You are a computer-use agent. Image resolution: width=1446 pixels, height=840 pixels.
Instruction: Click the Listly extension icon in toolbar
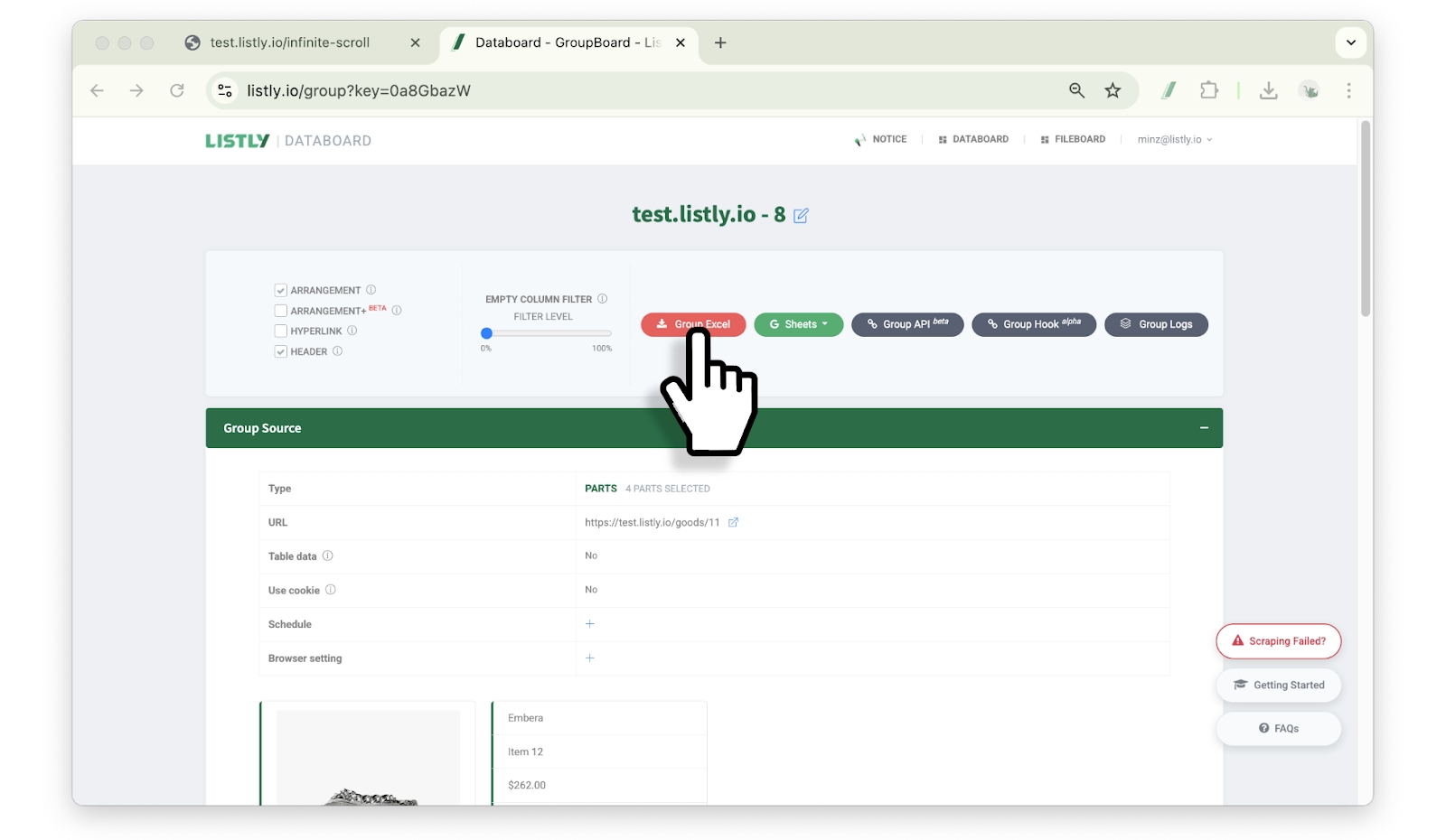pos(1169,90)
